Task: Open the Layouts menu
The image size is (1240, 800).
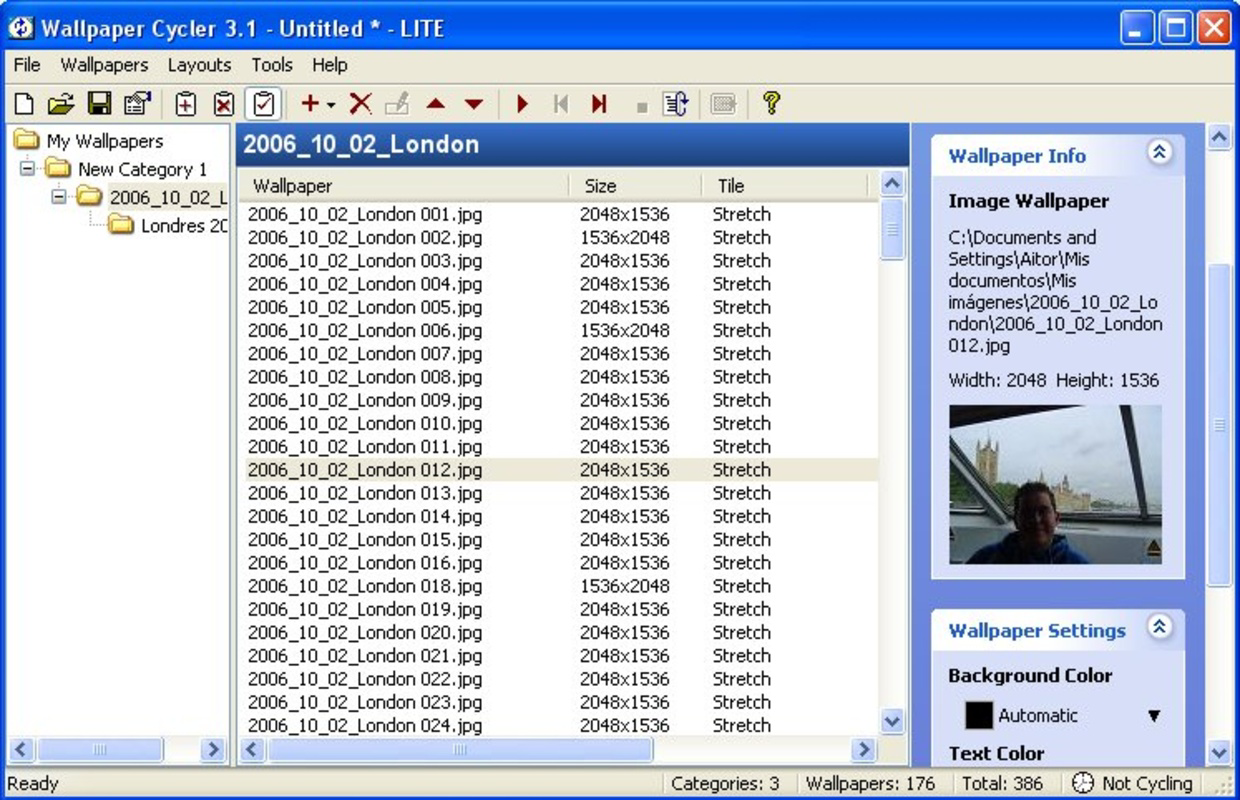Action: coord(199,65)
